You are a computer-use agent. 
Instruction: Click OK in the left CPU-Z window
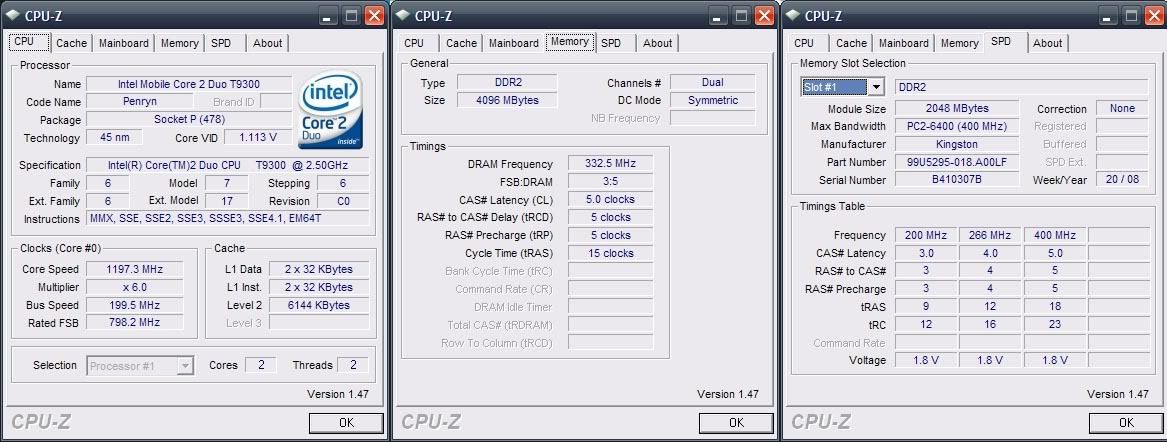click(346, 423)
